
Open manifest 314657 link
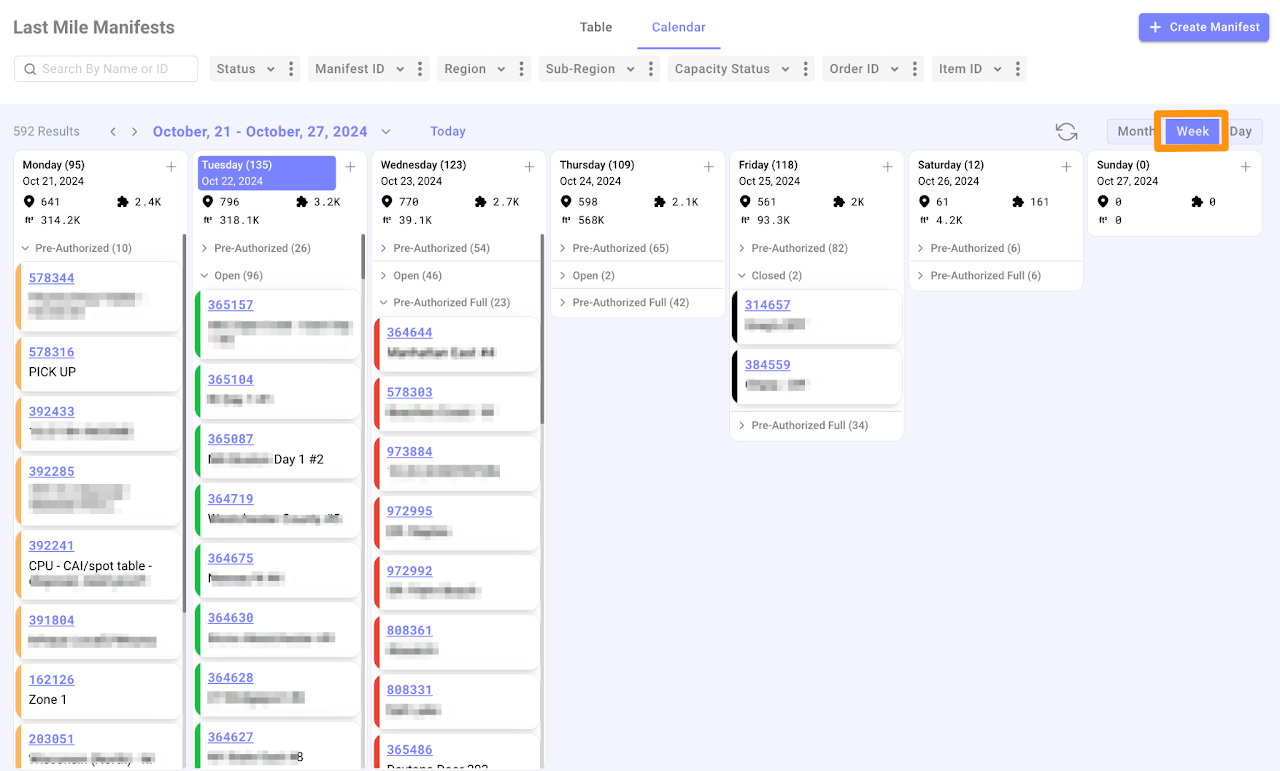pos(767,305)
